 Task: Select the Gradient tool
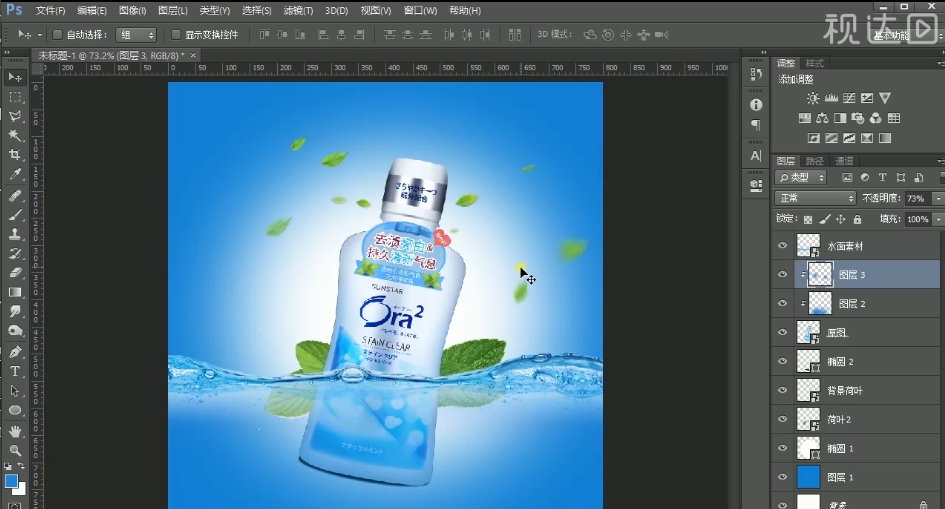tap(14, 292)
